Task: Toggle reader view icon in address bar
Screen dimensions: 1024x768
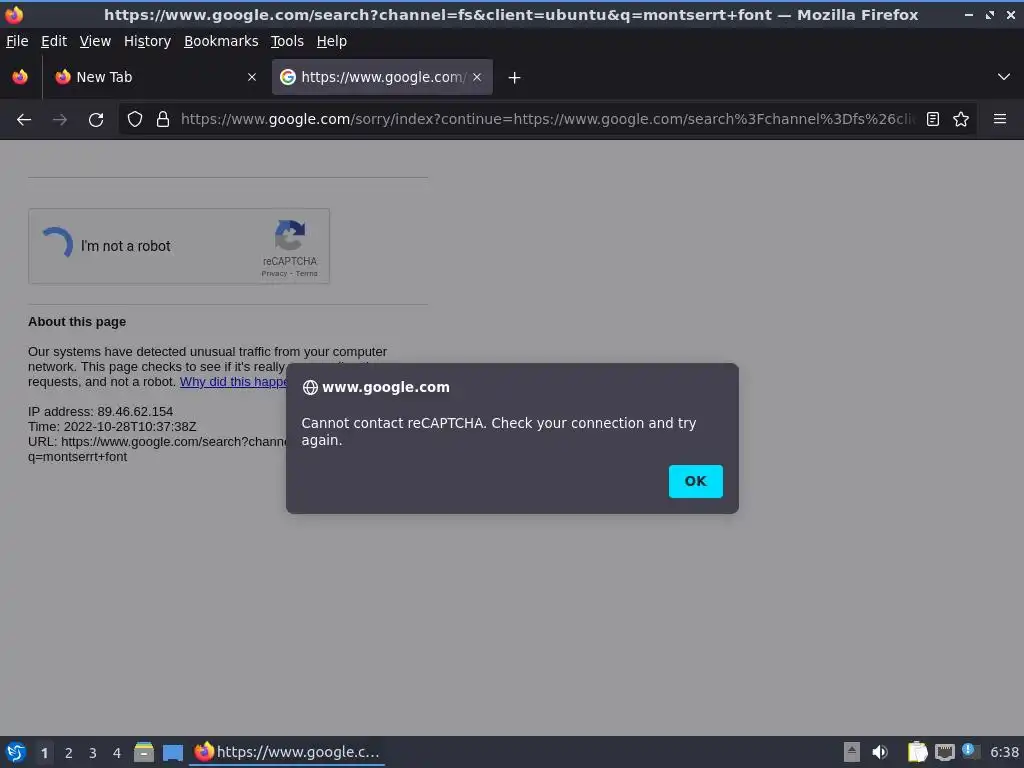Action: click(x=933, y=120)
